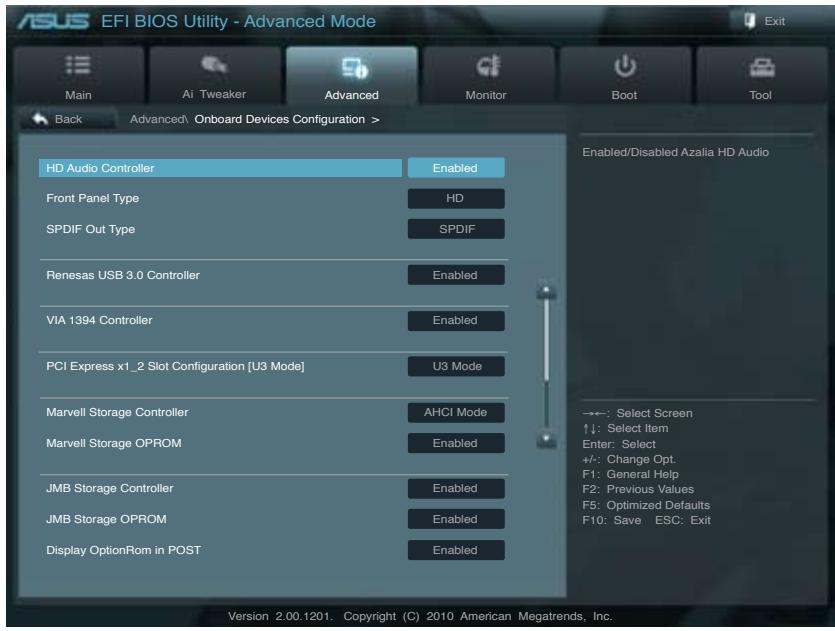Screen dimensions: 835x631
Task: Toggle Display OptionRom in POST value
Action: (456, 550)
